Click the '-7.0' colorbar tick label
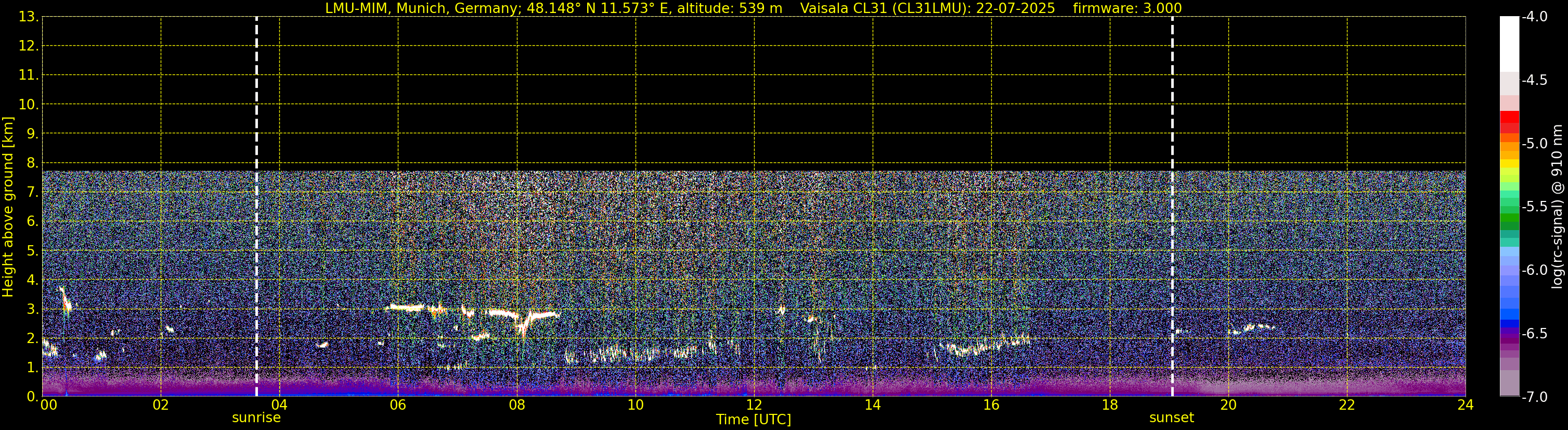The height and width of the screenshot is (430, 1568). tap(1534, 397)
